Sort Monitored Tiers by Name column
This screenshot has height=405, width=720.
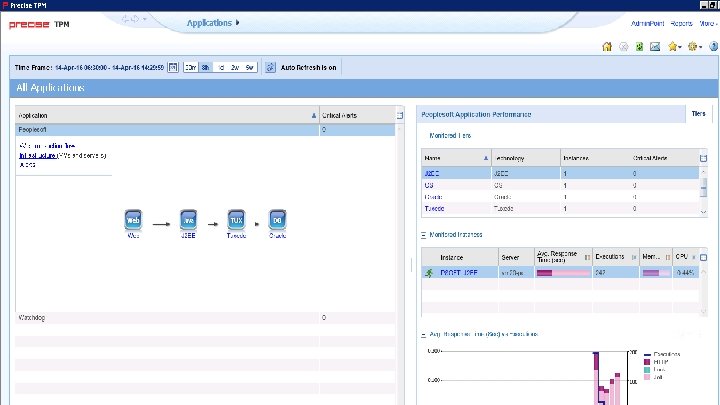click(x=456, y=158)
